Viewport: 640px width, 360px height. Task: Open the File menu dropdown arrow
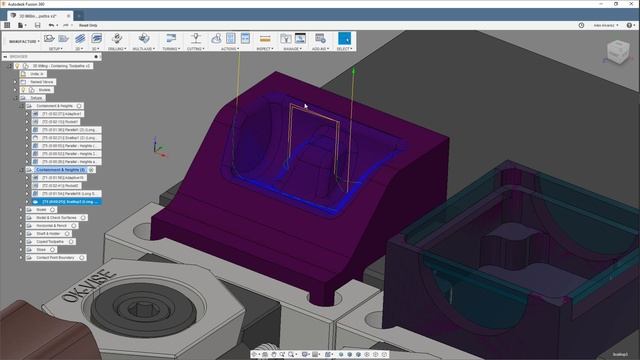pos(26,25)
